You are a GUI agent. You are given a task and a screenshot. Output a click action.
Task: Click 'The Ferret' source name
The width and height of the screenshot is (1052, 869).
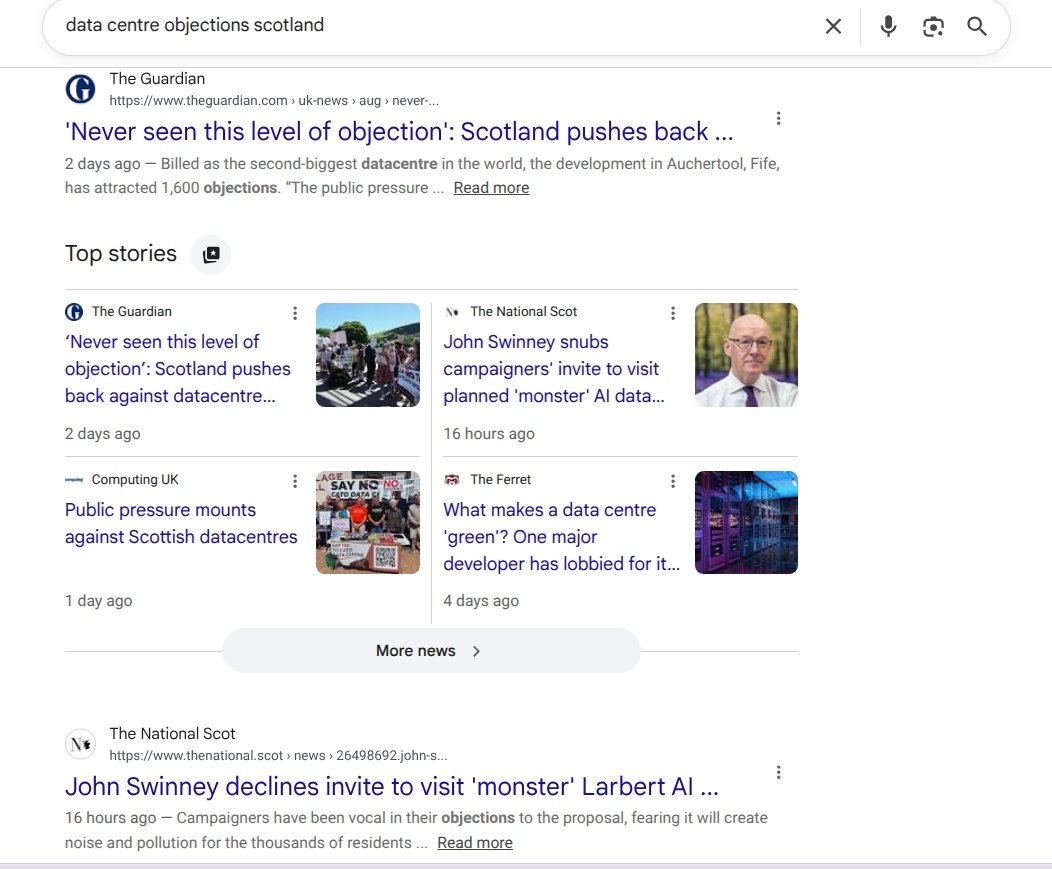tap(501, 480)
